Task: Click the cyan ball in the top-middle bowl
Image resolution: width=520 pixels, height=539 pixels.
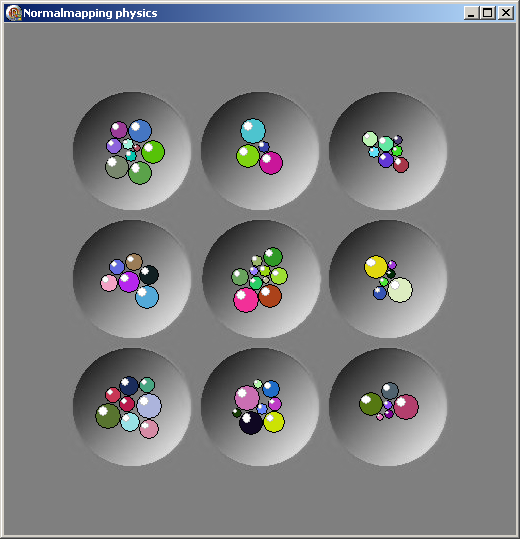Action: click(x=253, y=131)
